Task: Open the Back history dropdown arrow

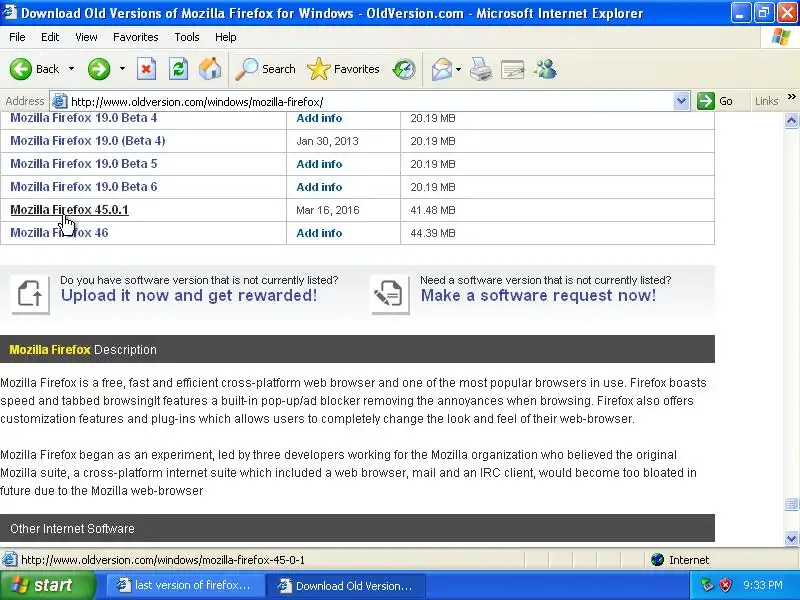Action: [71, 69]
